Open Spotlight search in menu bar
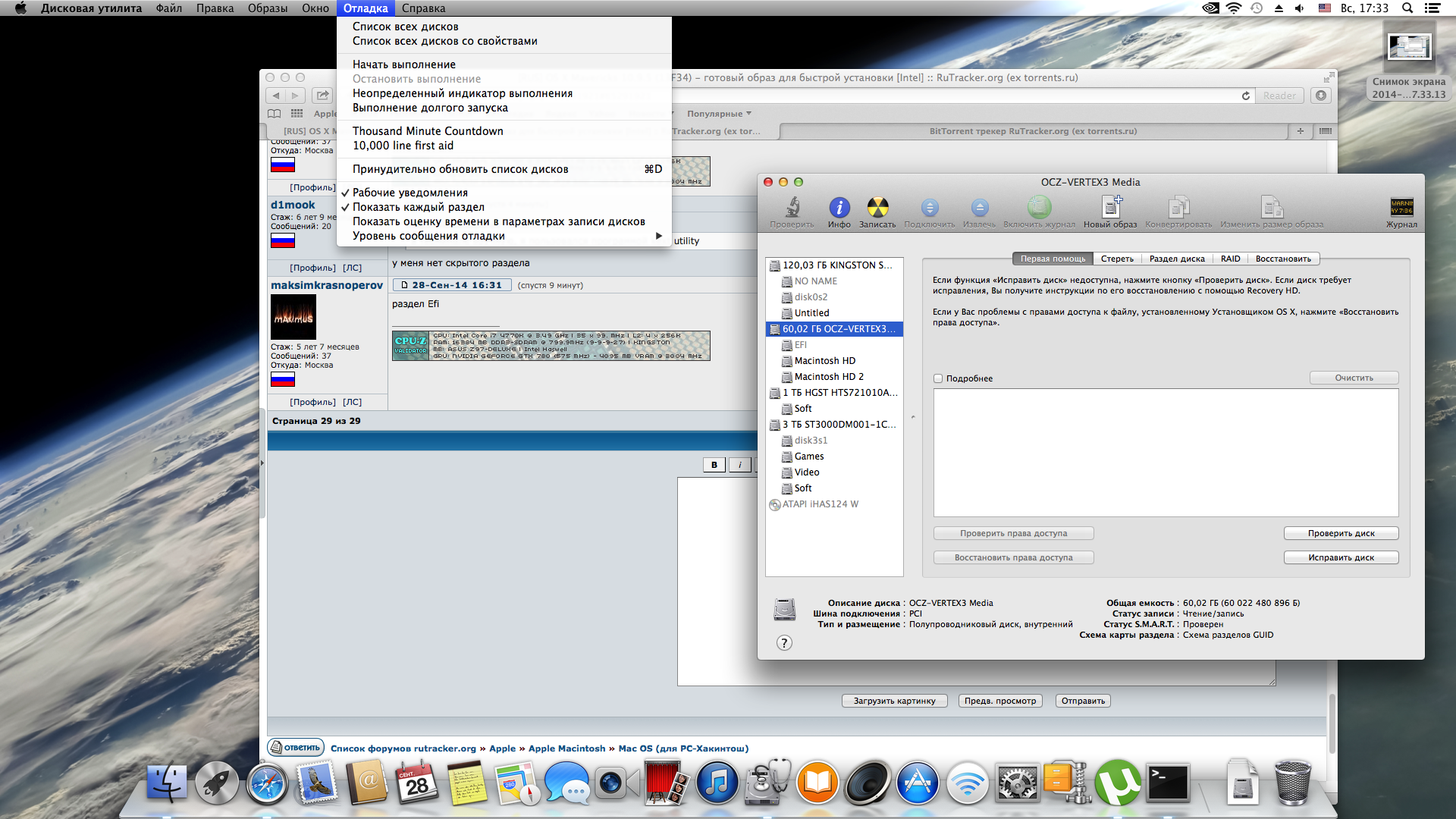This screenshot has height=819, width=1456. pyautogui.click(x=1407, y=8)
